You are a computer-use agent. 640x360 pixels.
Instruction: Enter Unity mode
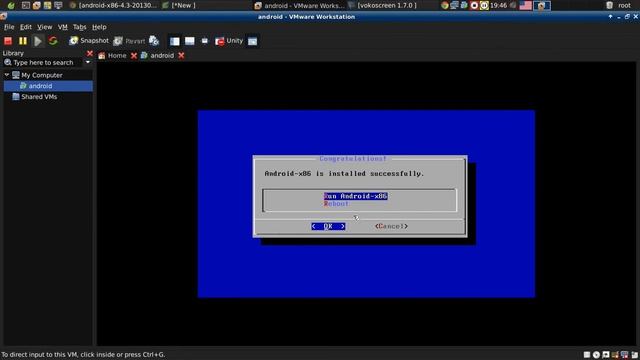[229, 41]
